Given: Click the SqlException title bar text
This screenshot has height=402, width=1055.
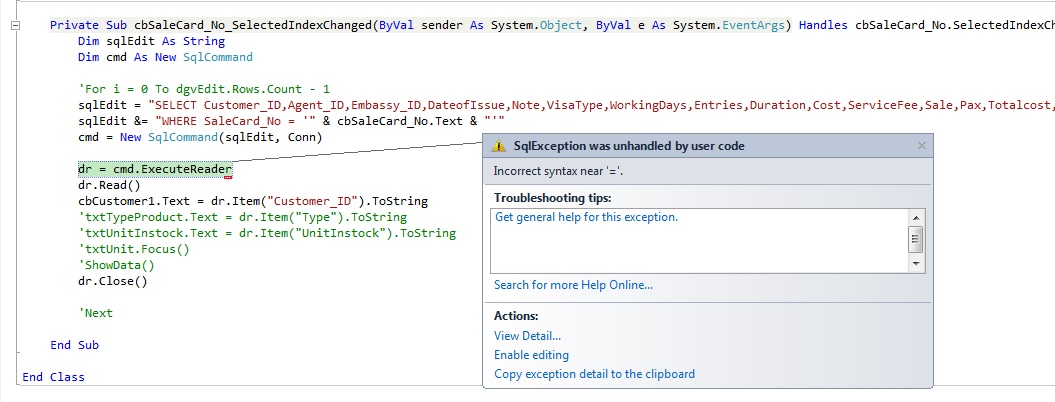Looking at the screenshot, I should coord(629,146).
